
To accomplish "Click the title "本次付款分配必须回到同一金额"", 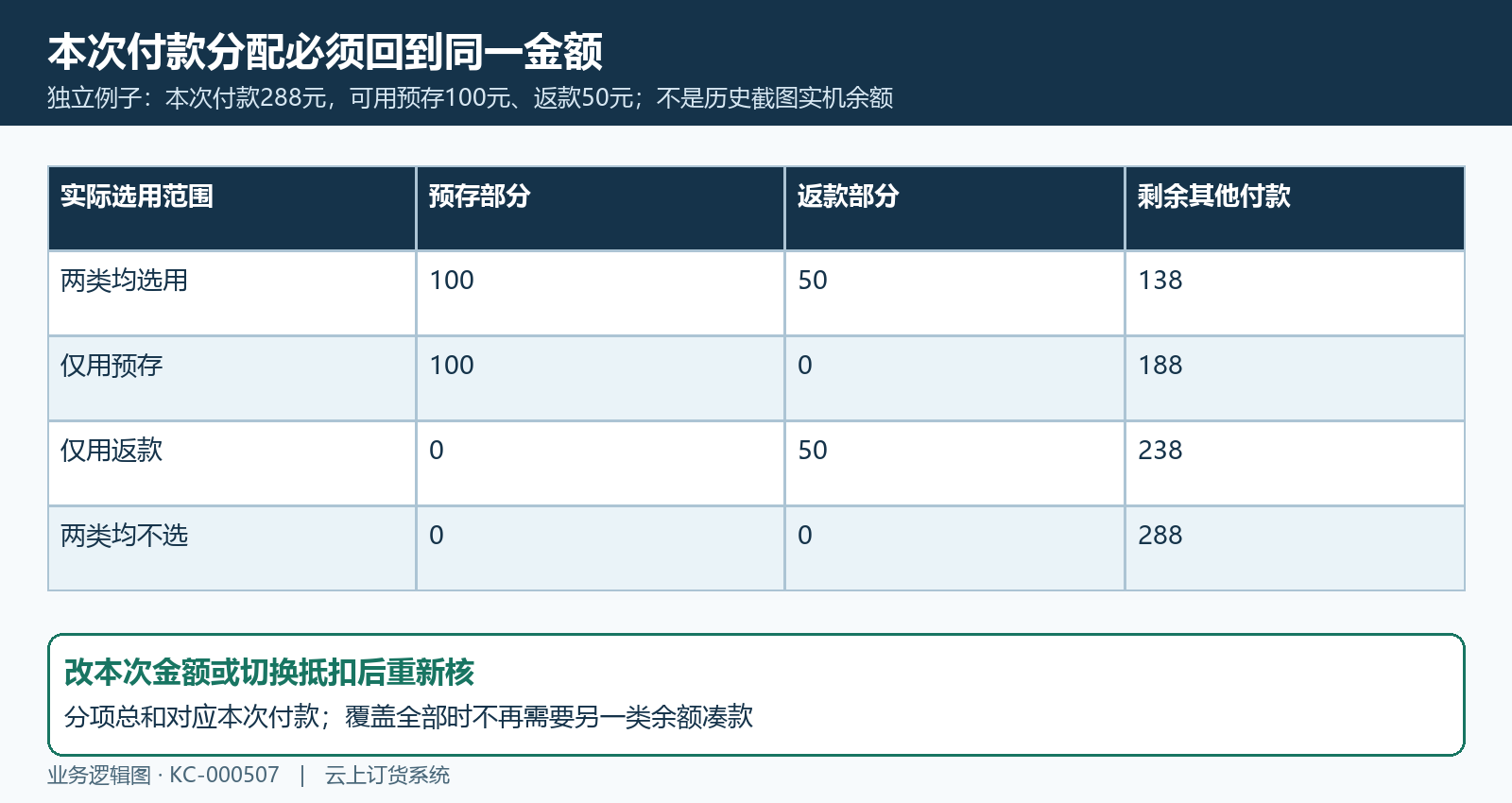I will (325, 52).
